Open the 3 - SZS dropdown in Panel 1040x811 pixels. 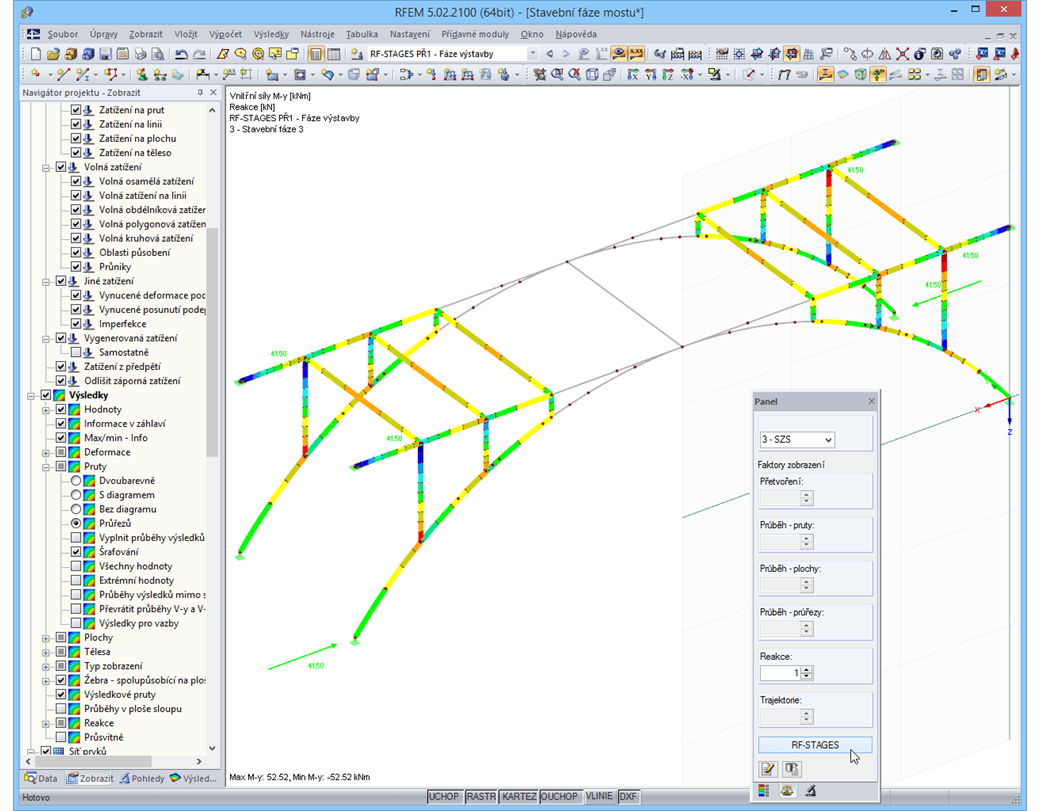[x=797, y=440]
